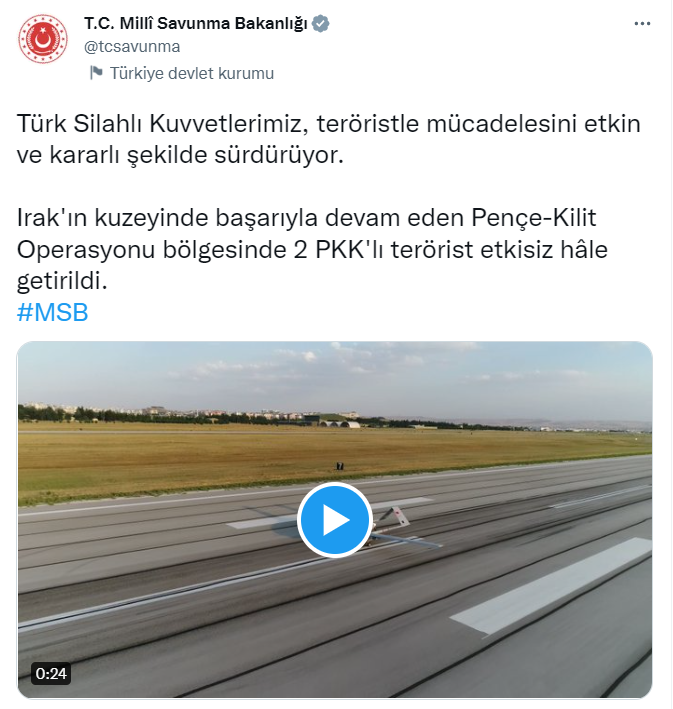This screenshot has width=673, height=709.
Task: Click the drone's tail fin in the video
Action: click(397, 516)
